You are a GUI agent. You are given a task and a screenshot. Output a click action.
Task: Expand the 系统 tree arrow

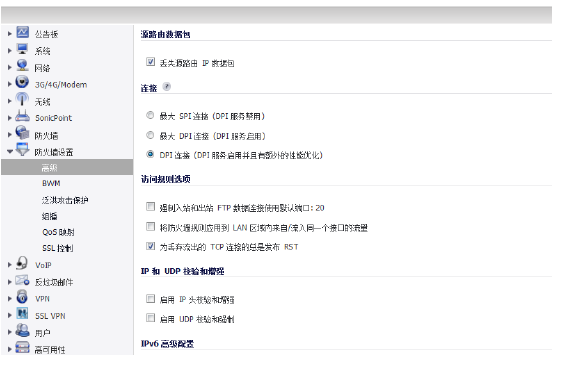point(10,51)
